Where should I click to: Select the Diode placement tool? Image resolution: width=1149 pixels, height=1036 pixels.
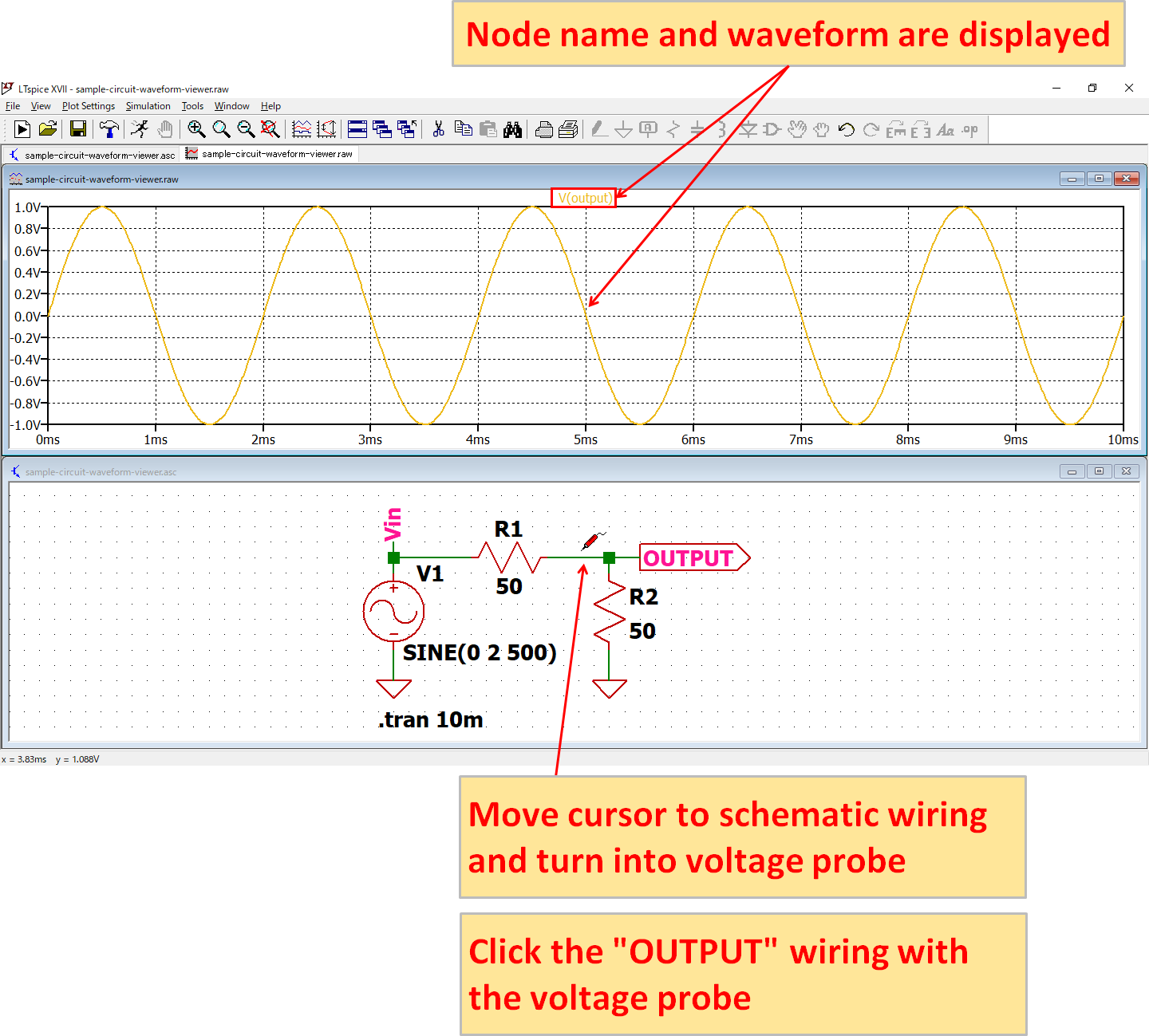point(748,129)
